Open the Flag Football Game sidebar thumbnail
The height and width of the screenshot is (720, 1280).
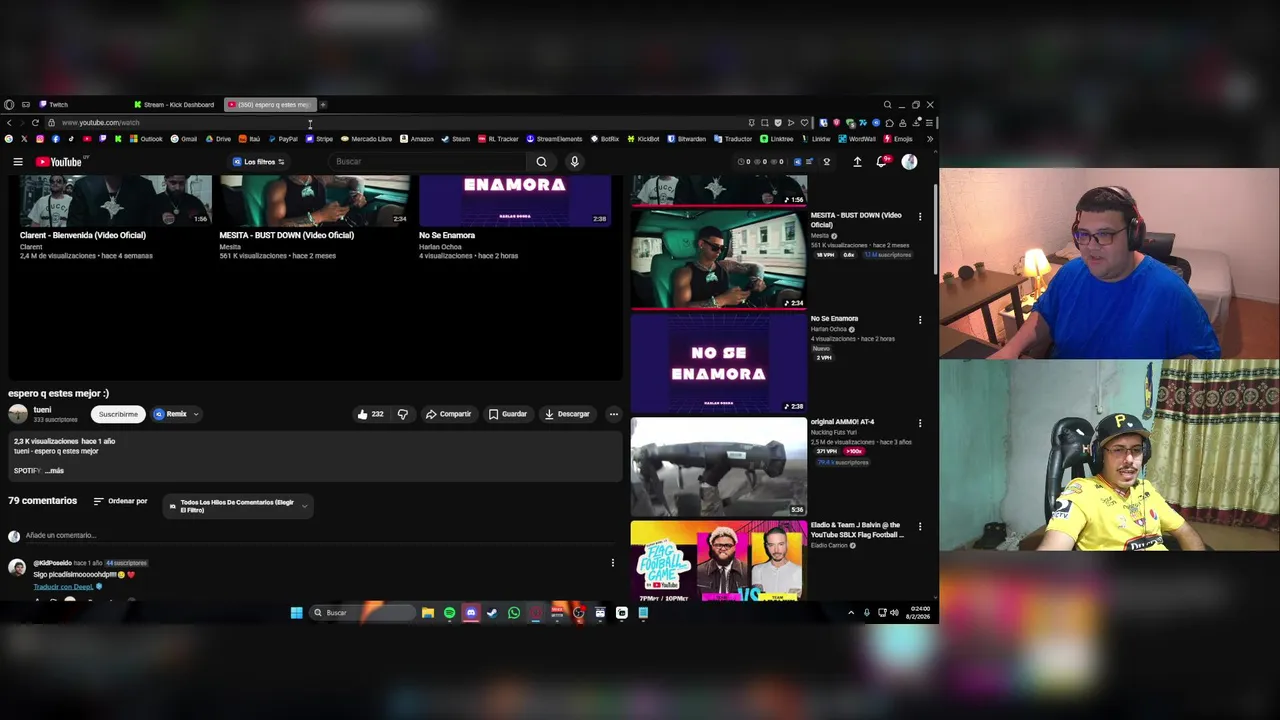pyautogui.click(x=718, y=560)
